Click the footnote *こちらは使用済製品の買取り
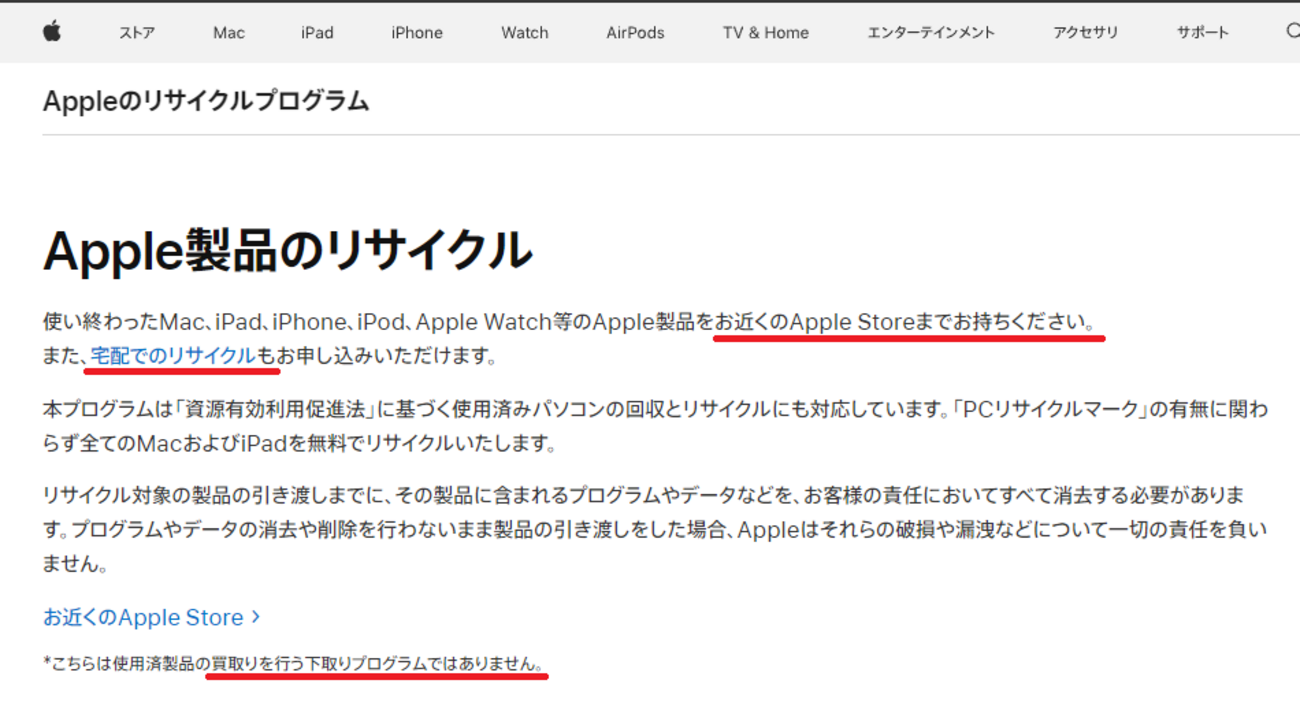The height and width of the screenshot is (717, 1300). point(294,664)
